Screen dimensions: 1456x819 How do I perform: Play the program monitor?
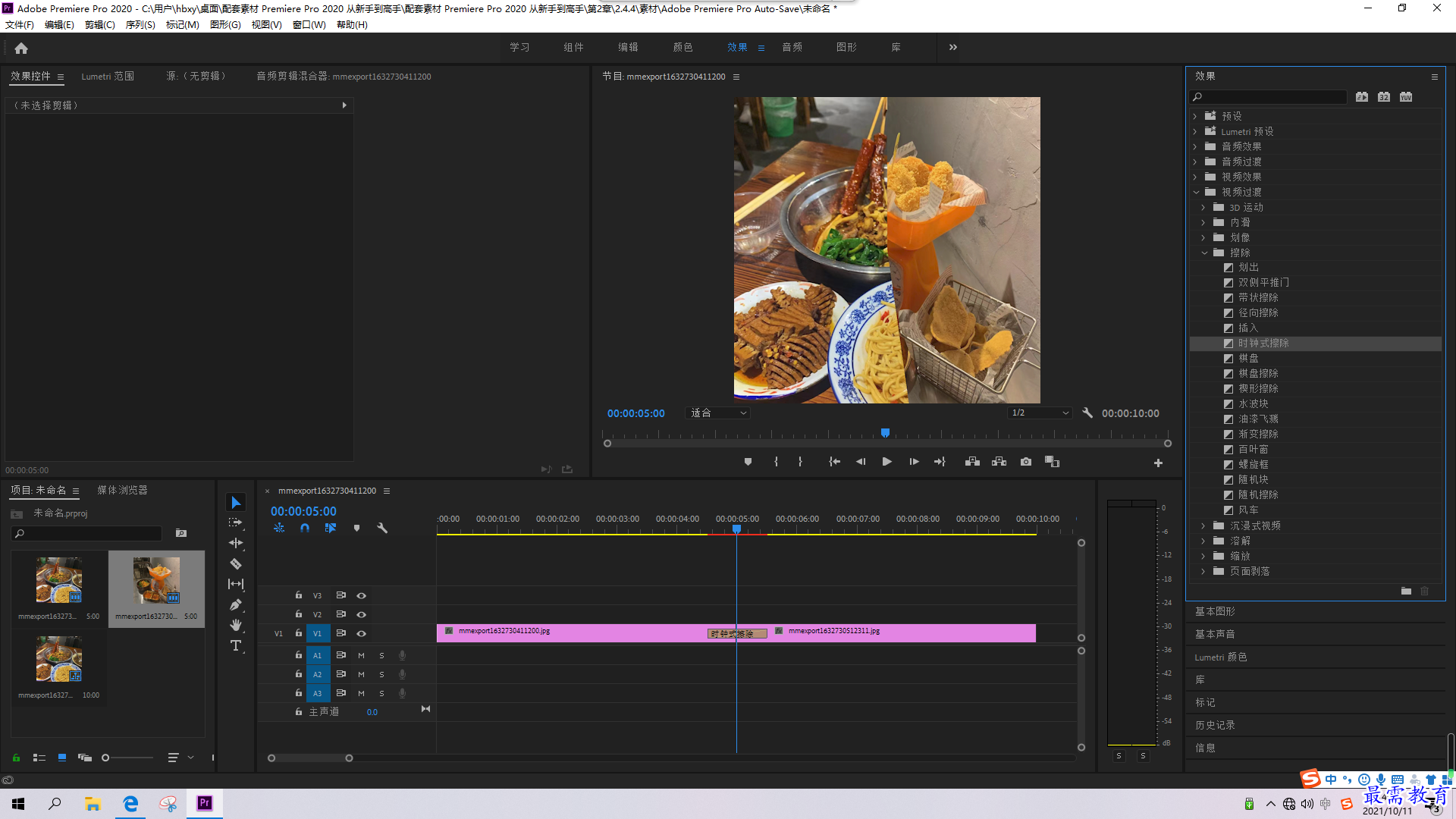coord(886,462)
